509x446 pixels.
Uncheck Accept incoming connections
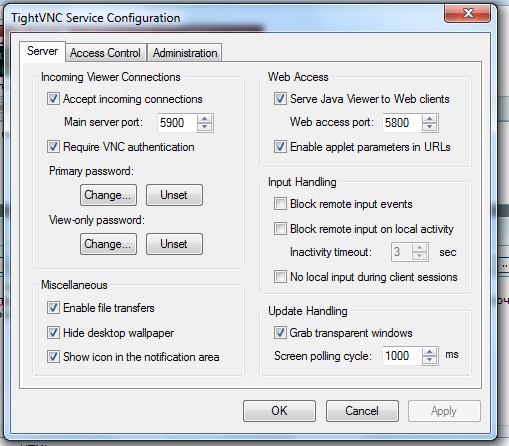[x=53, y=99]
